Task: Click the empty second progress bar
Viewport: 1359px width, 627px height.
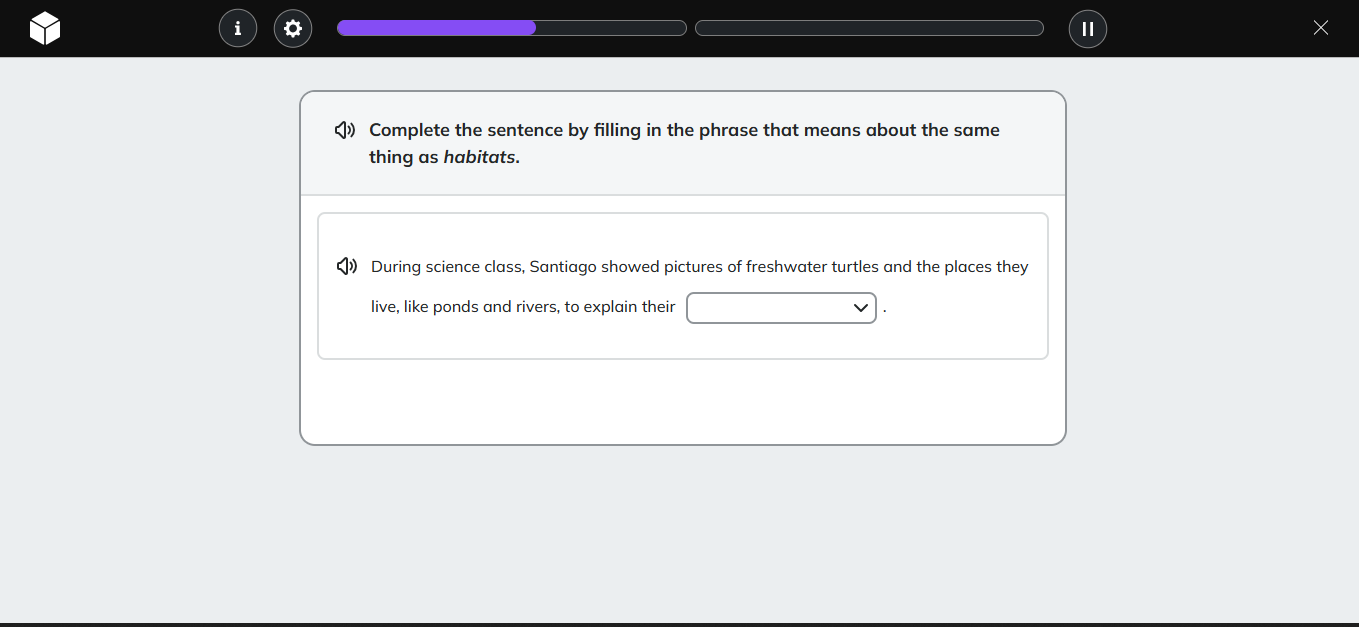Action: coord(868,28)
